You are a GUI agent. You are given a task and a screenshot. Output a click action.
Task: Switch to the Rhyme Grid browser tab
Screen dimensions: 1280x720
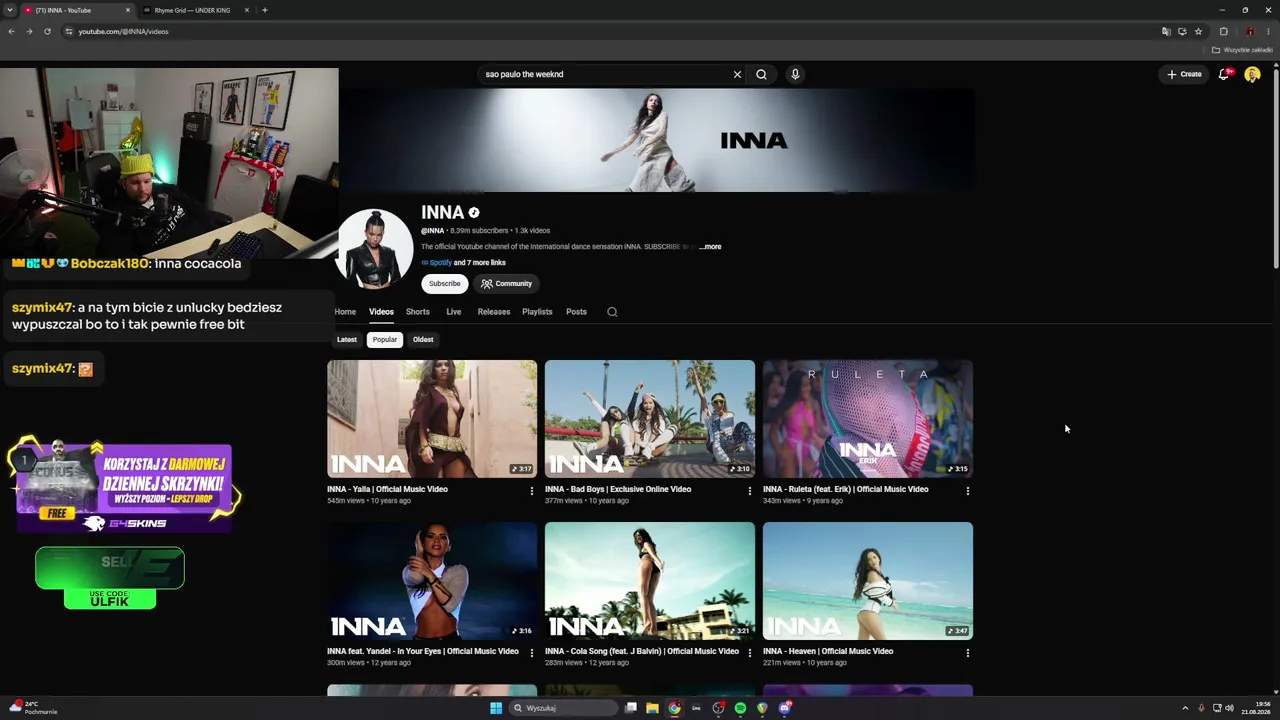coord(194,10)
